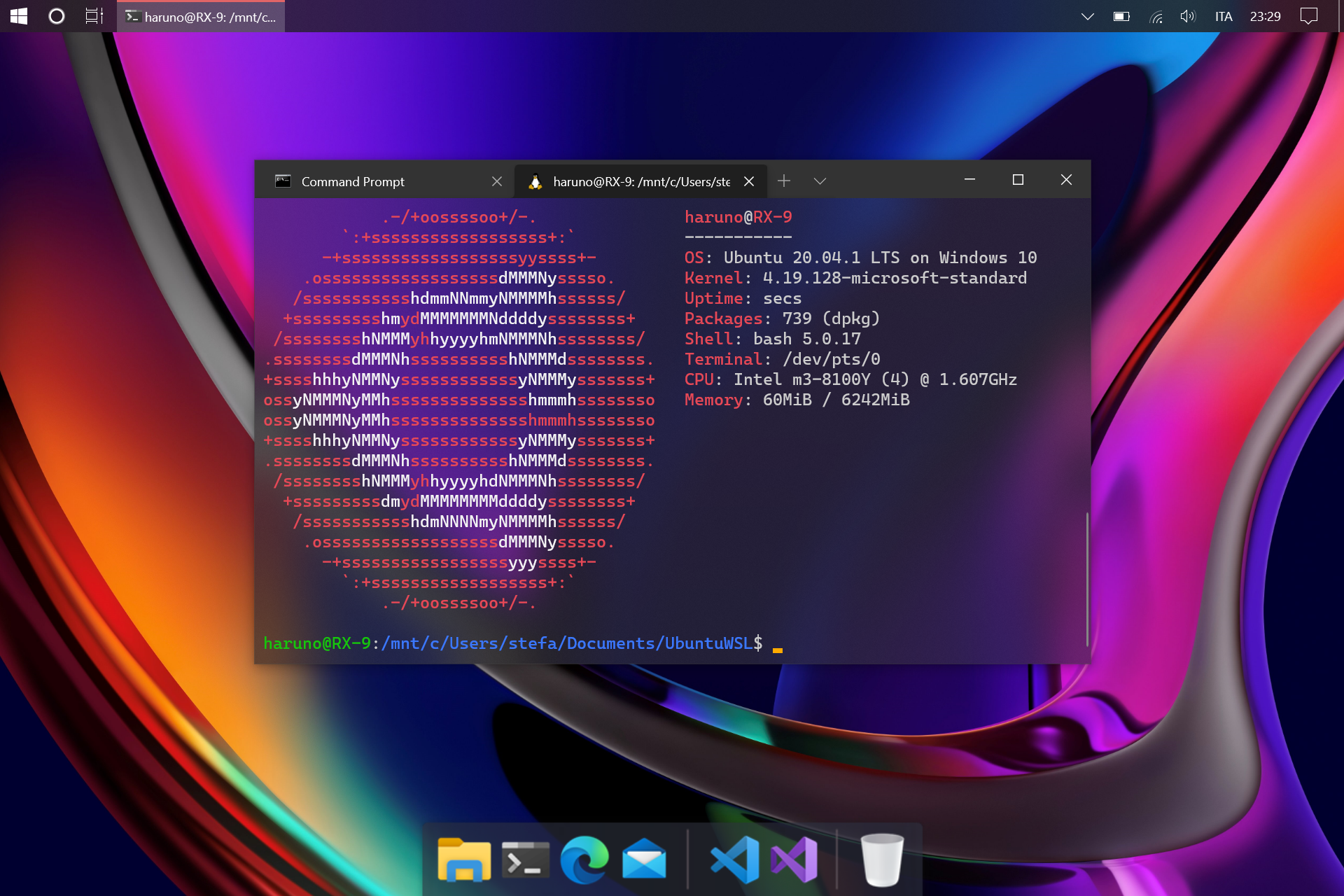The image size is (1344, 896).
Task: Minimize the Windows Terminal window
Action: [969, 180]
